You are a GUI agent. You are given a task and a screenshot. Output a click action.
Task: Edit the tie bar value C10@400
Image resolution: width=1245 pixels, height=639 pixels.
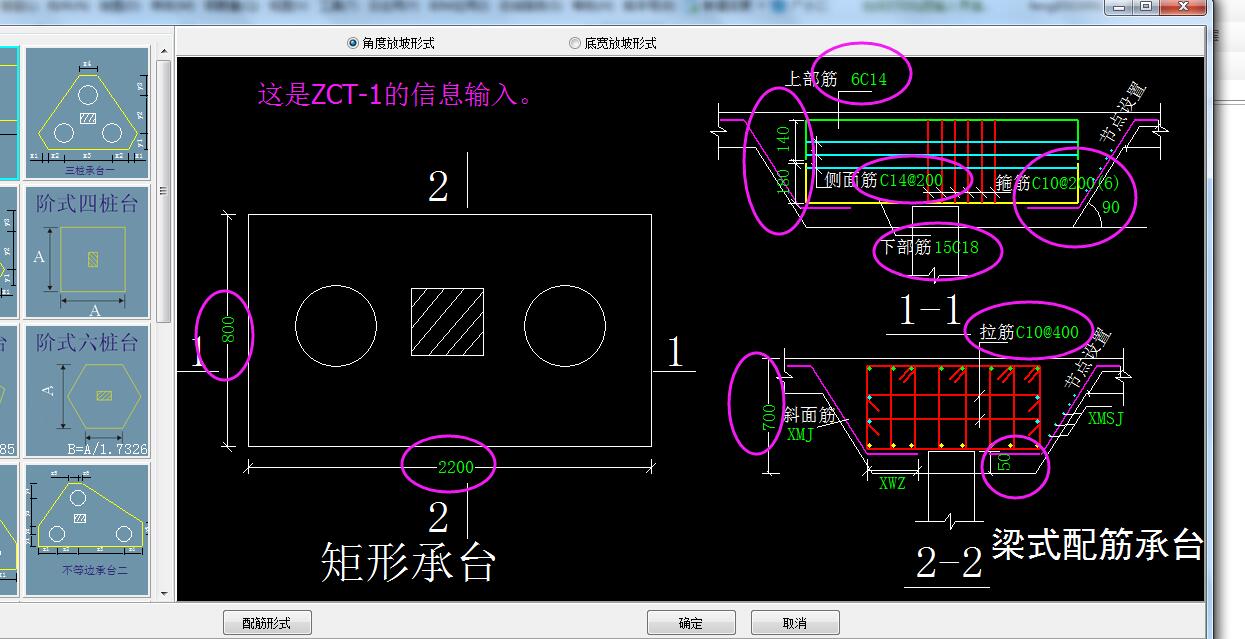pyautogui.click(x=1047, y=332)
